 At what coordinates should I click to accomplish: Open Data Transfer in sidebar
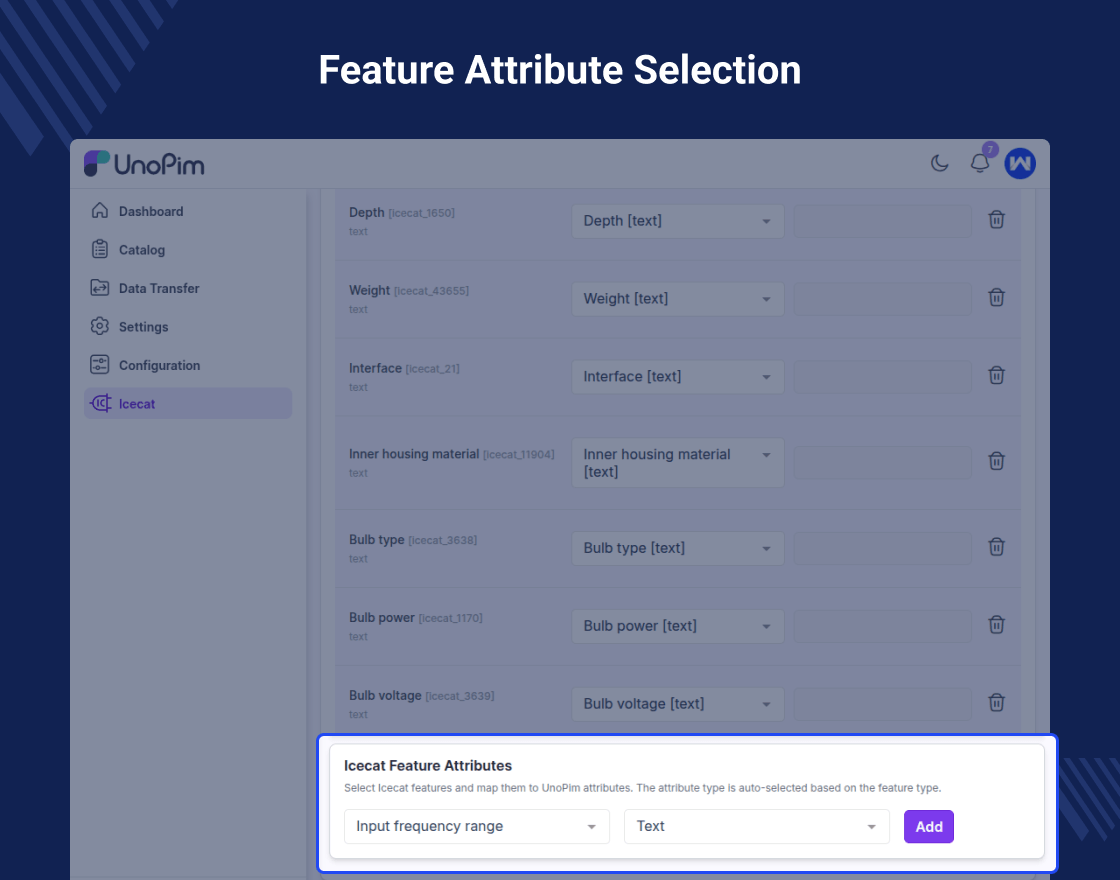(x=158, y=288)
